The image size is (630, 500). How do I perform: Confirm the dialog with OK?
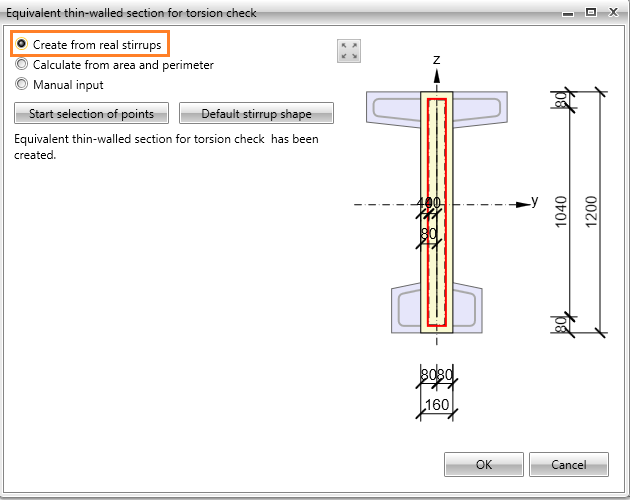pyautogui.click(x=484, y=464)
